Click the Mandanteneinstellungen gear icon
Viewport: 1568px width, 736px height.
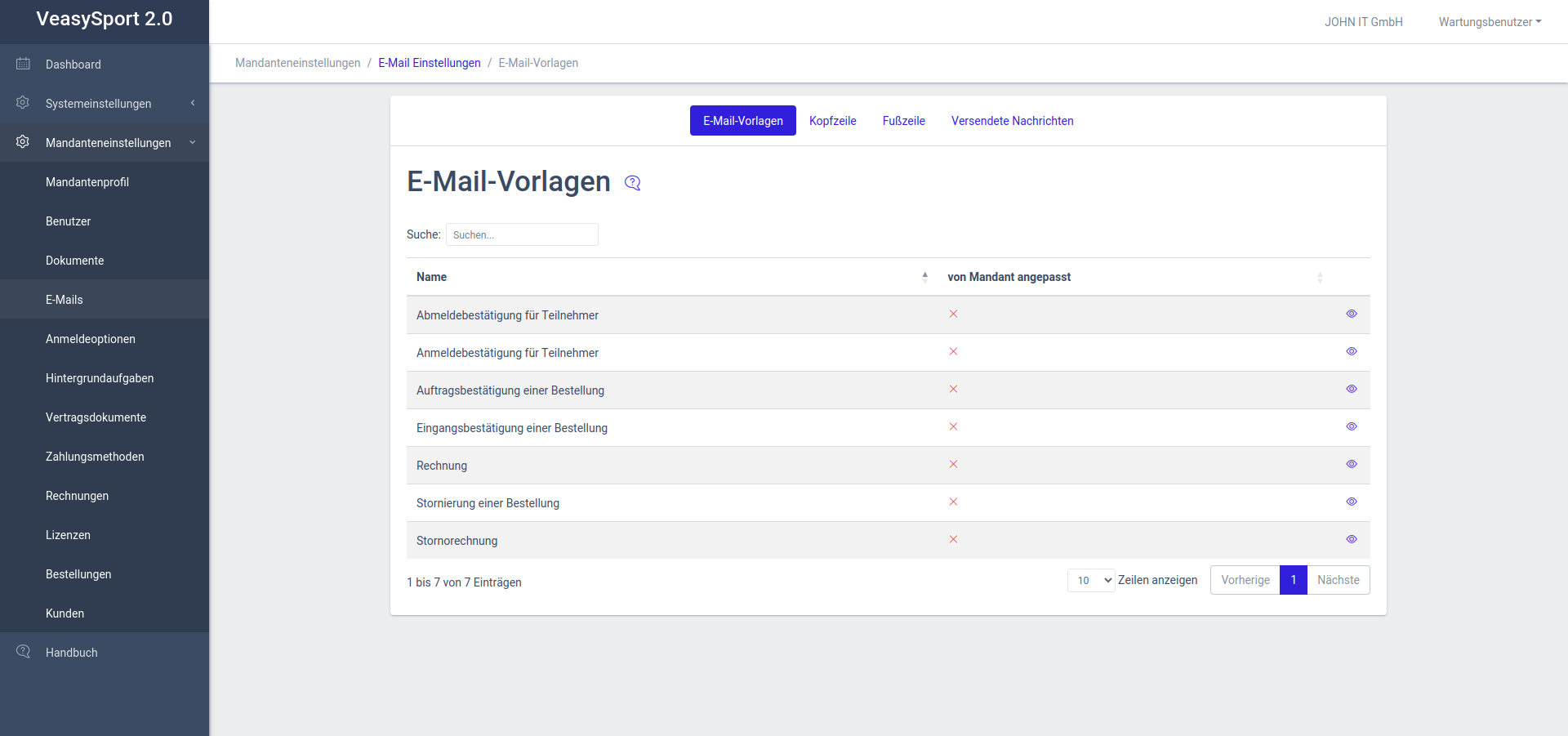click(23, 142)
